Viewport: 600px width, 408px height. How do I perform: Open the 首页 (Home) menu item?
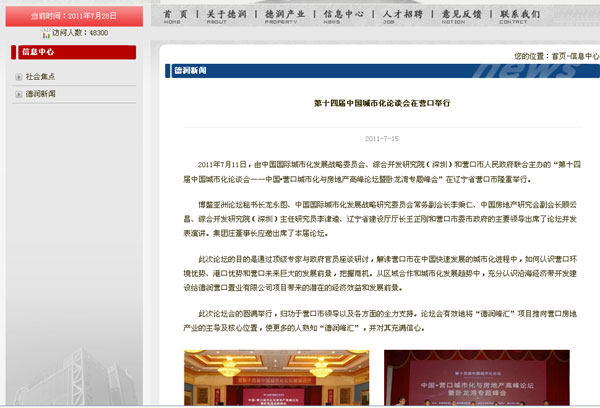pos(172,16)
